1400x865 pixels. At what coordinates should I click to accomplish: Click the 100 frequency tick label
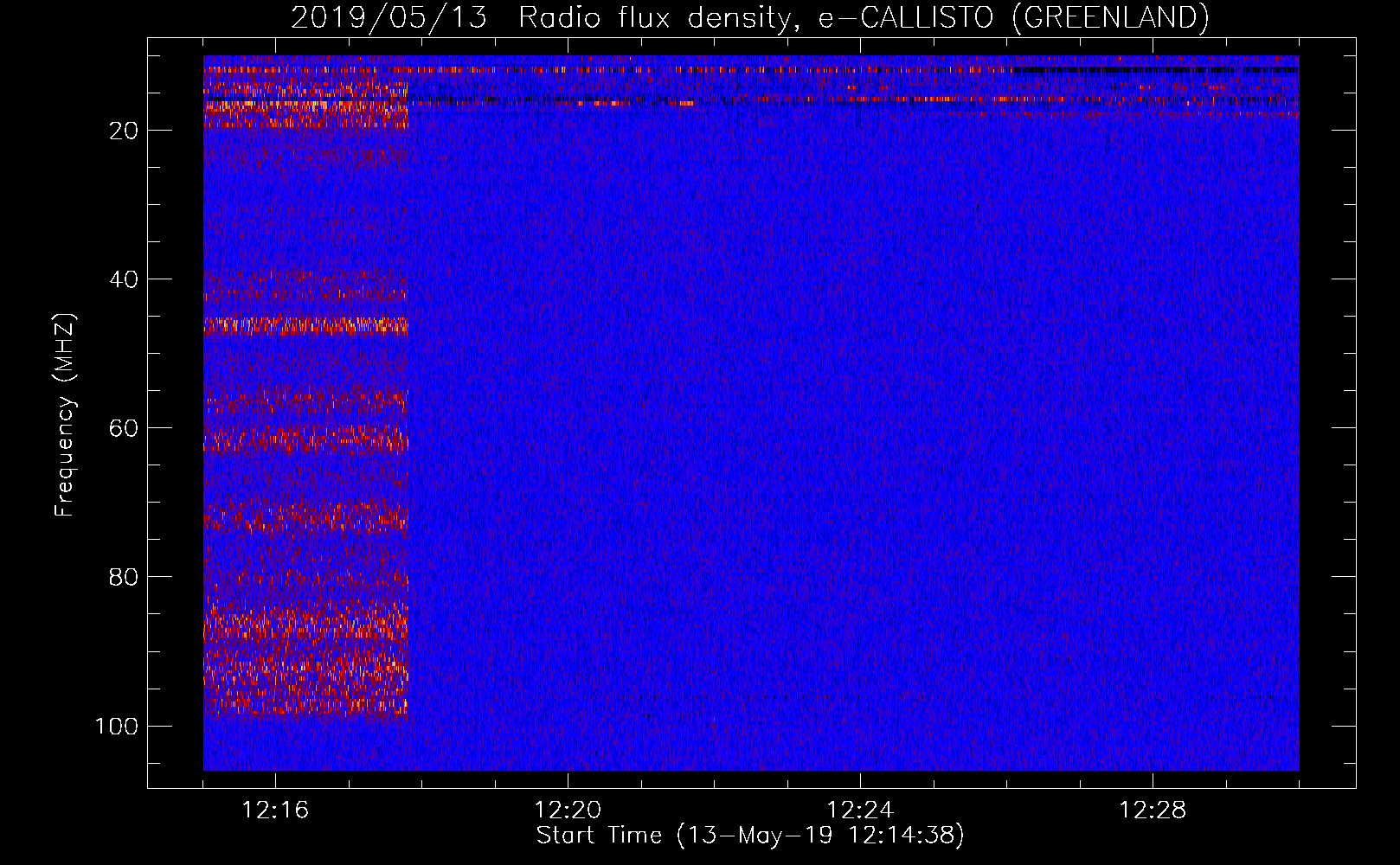point(117,726)
